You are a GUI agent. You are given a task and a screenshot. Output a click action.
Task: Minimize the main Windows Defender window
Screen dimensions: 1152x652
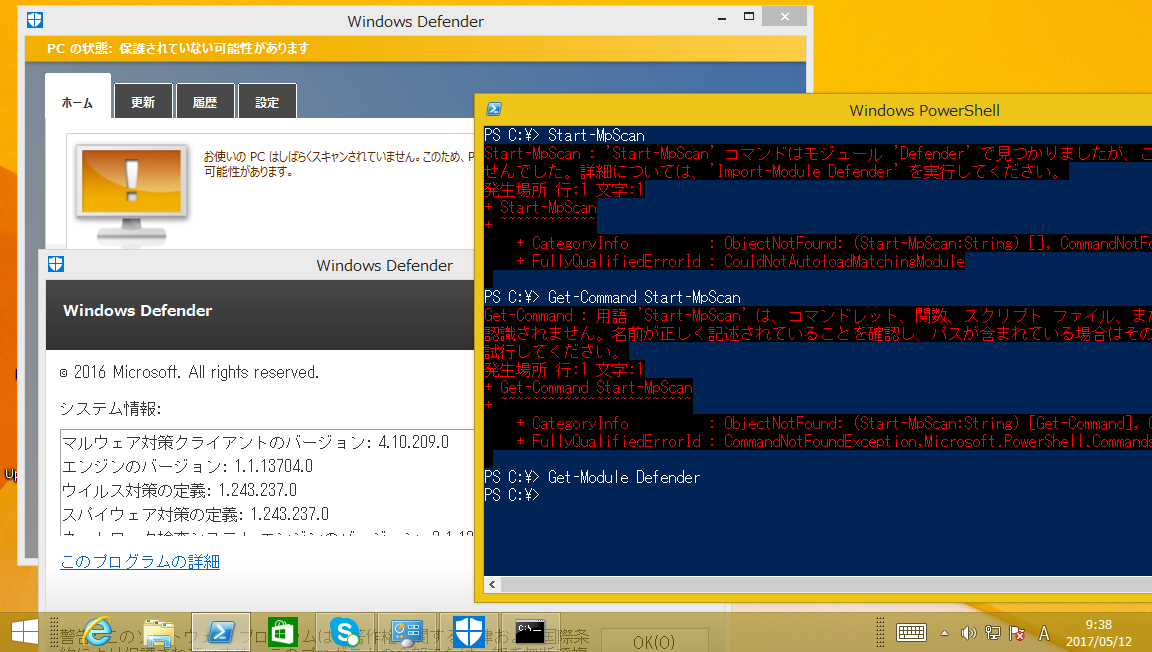click(721, 16)
